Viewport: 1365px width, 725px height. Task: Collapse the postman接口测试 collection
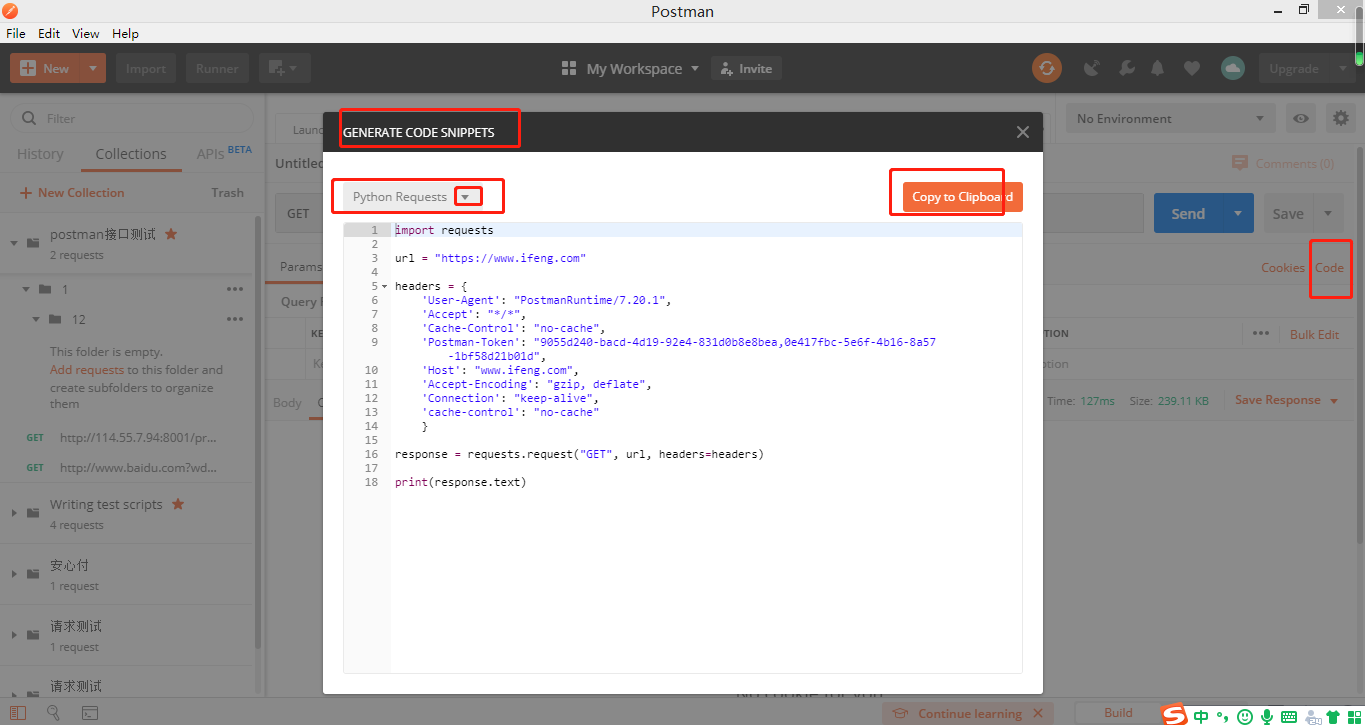click(x=15, y=243)
